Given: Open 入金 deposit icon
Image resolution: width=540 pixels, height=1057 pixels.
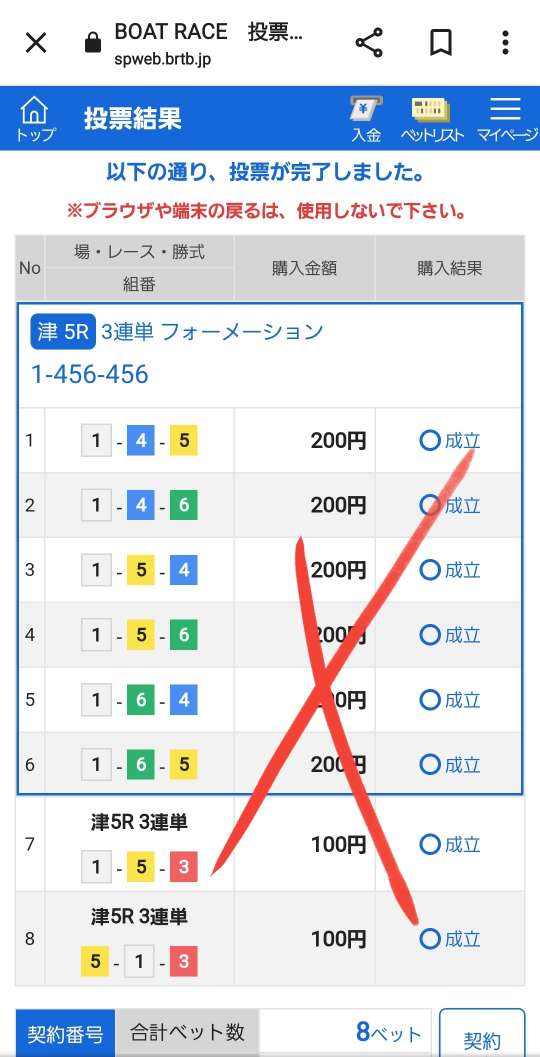Looking at the screenshot, I should 366,119.
